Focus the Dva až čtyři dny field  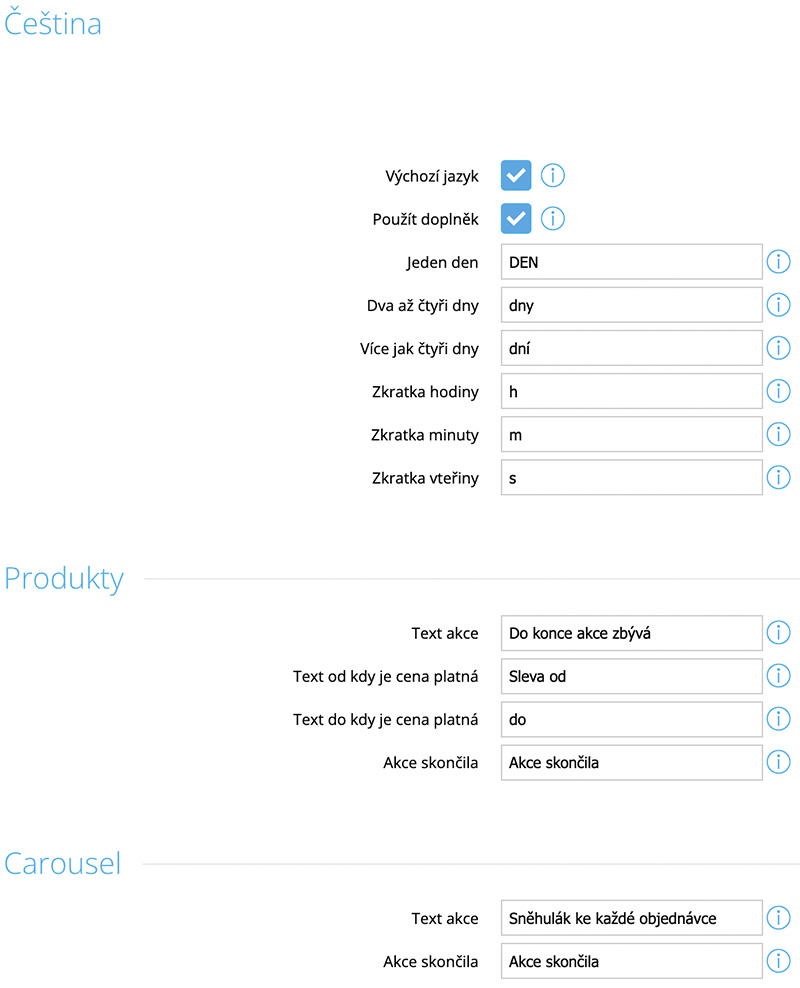[x=631, y=305]
